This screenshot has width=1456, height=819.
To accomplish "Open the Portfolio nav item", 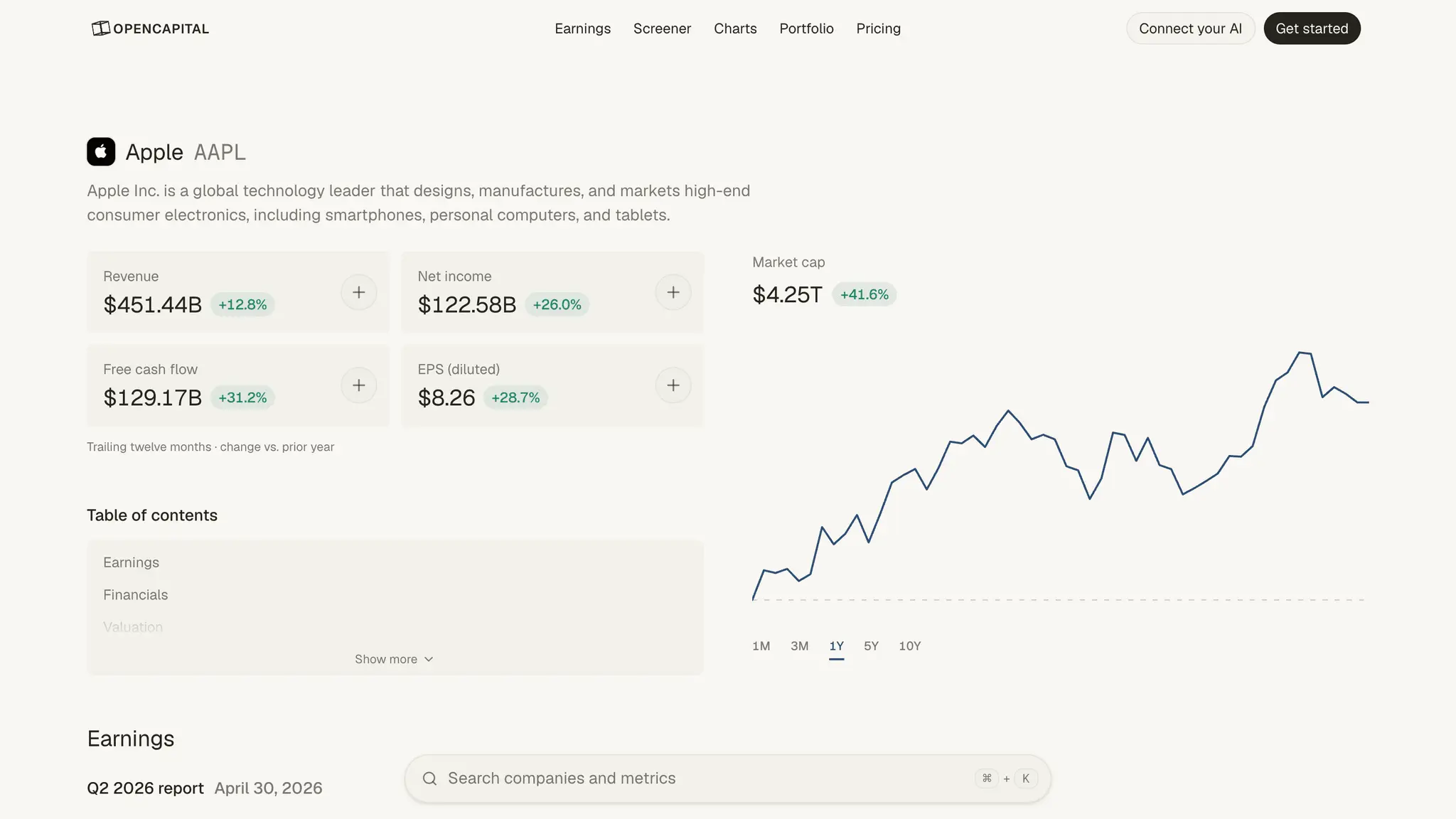I will pyautogui.click(x=806, y=28).
